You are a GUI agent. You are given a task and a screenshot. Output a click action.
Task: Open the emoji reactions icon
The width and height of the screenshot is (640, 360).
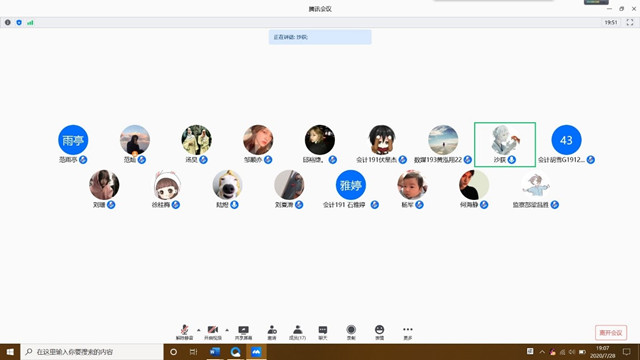click(x=380, y=332)
